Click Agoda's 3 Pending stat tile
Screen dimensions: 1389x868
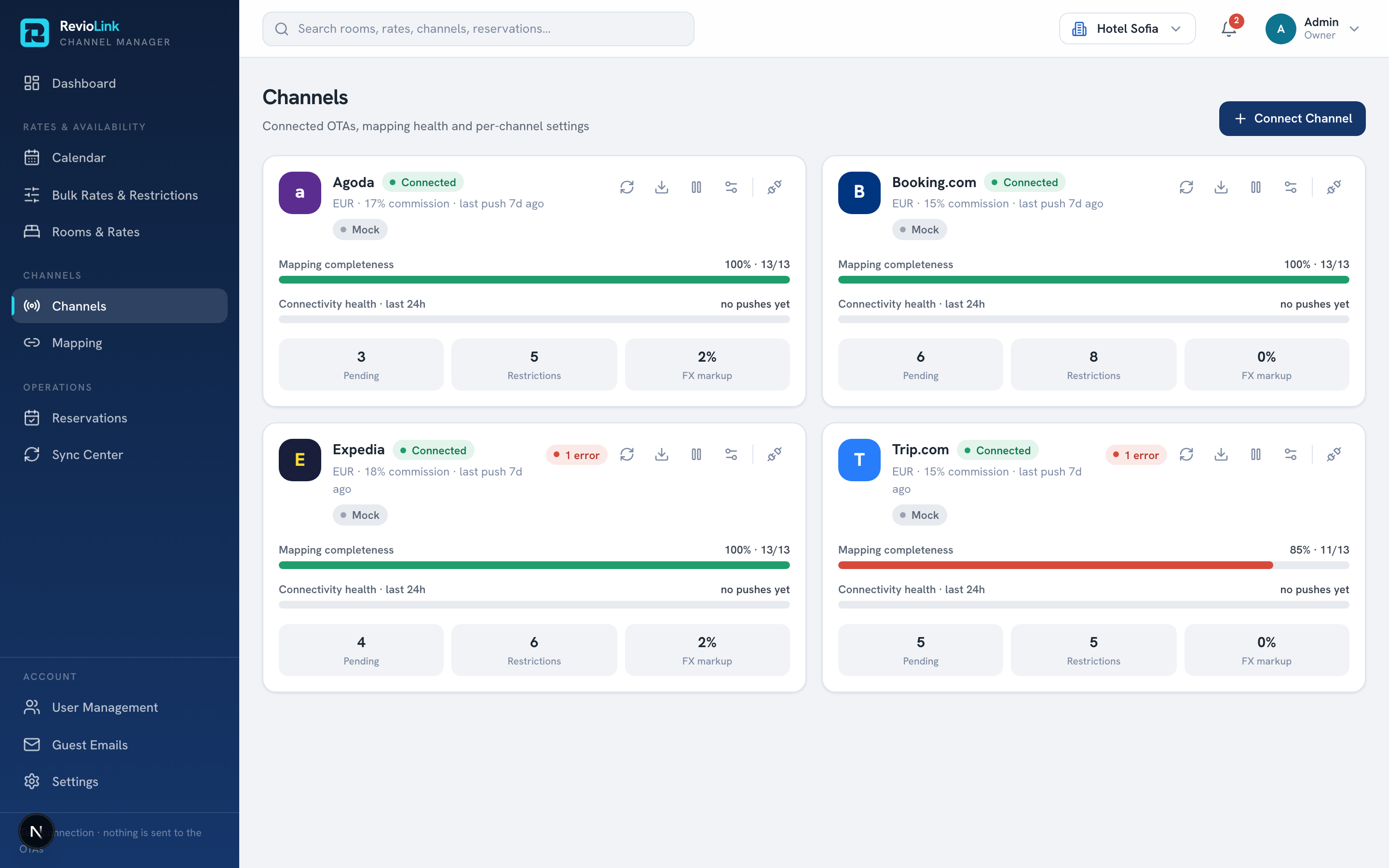(x=361, y=365)
